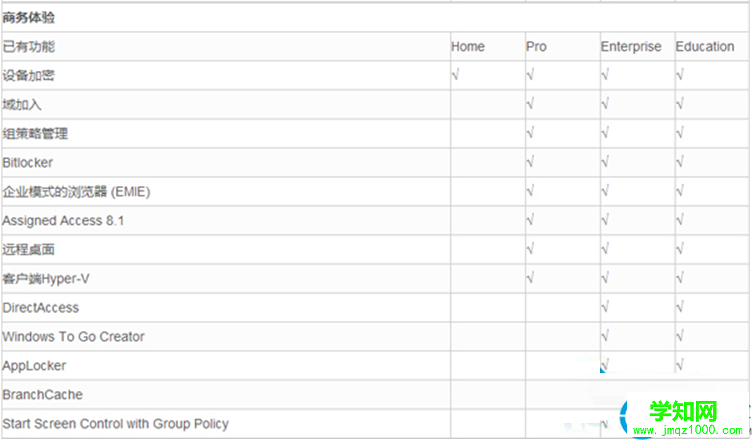Click the 组策略管理 row label
Screen dimensions: 754x442
click(35, 134)
